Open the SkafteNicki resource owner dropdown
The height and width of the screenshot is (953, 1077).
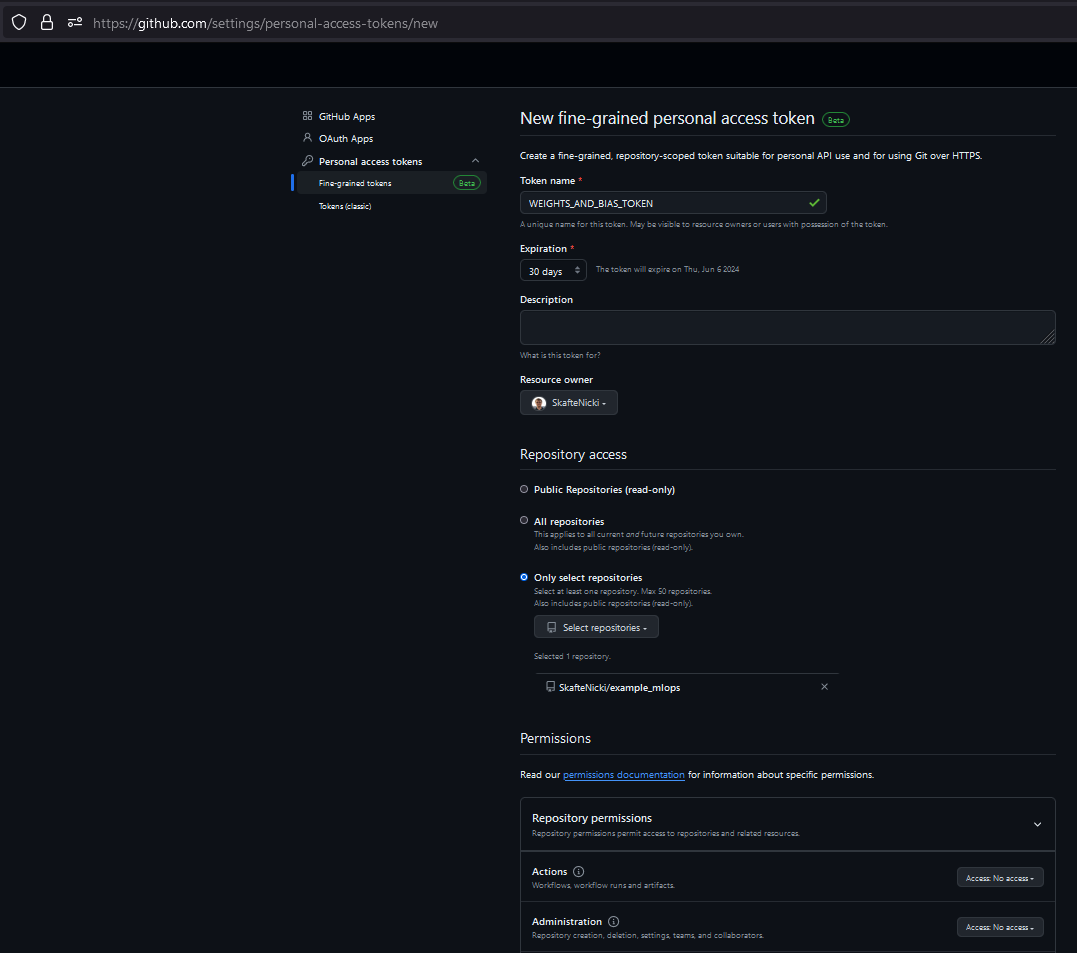click(x=569, y=403)
